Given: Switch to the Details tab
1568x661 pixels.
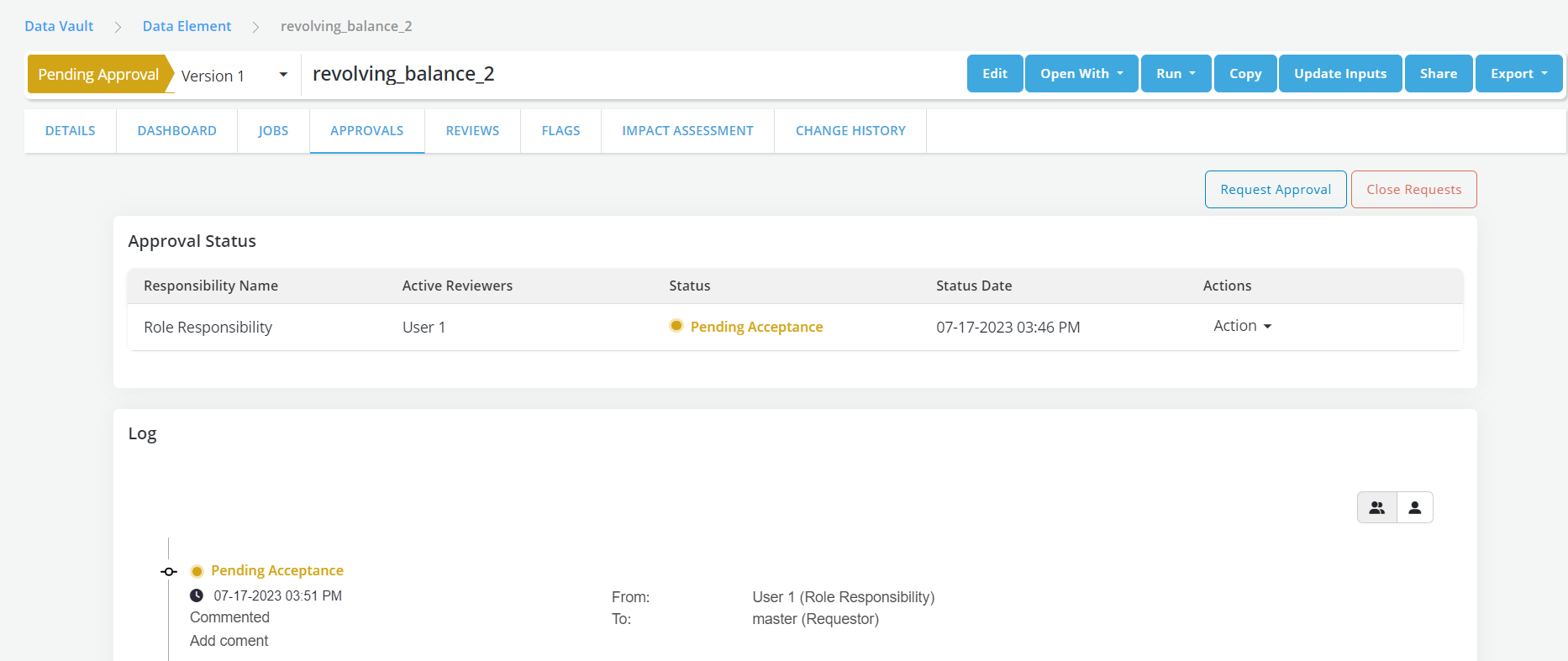Looking at the screenshot, I should pos(70,131).
